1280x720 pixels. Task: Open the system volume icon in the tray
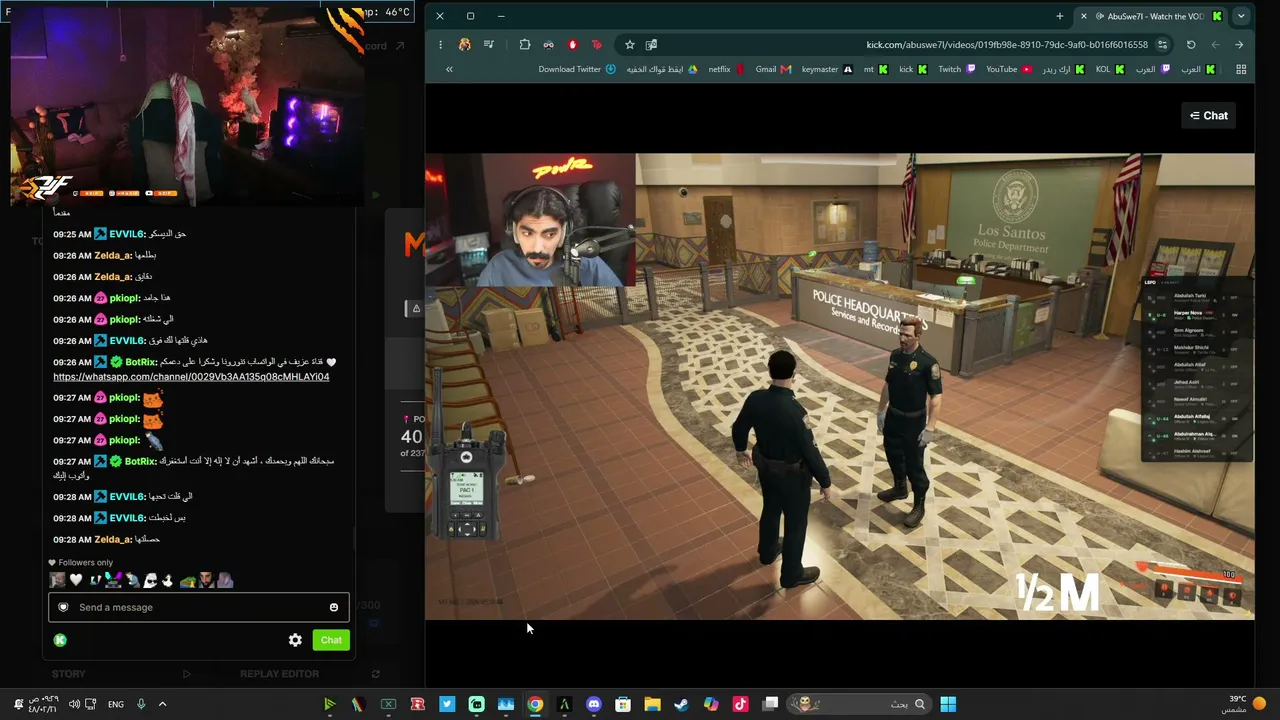coord(74,704)
